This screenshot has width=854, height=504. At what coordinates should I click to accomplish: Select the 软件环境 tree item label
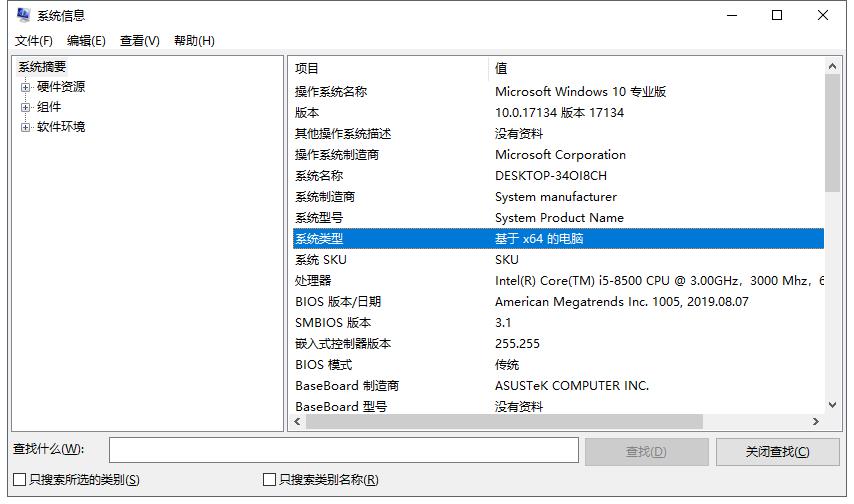point(61,127)
